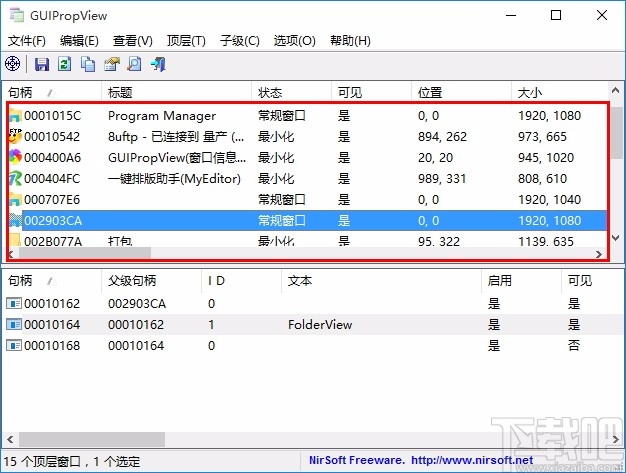Screen dimensions: 626x473
Task: Click the Refresh toolbar icon
Action: pos(65,64)
